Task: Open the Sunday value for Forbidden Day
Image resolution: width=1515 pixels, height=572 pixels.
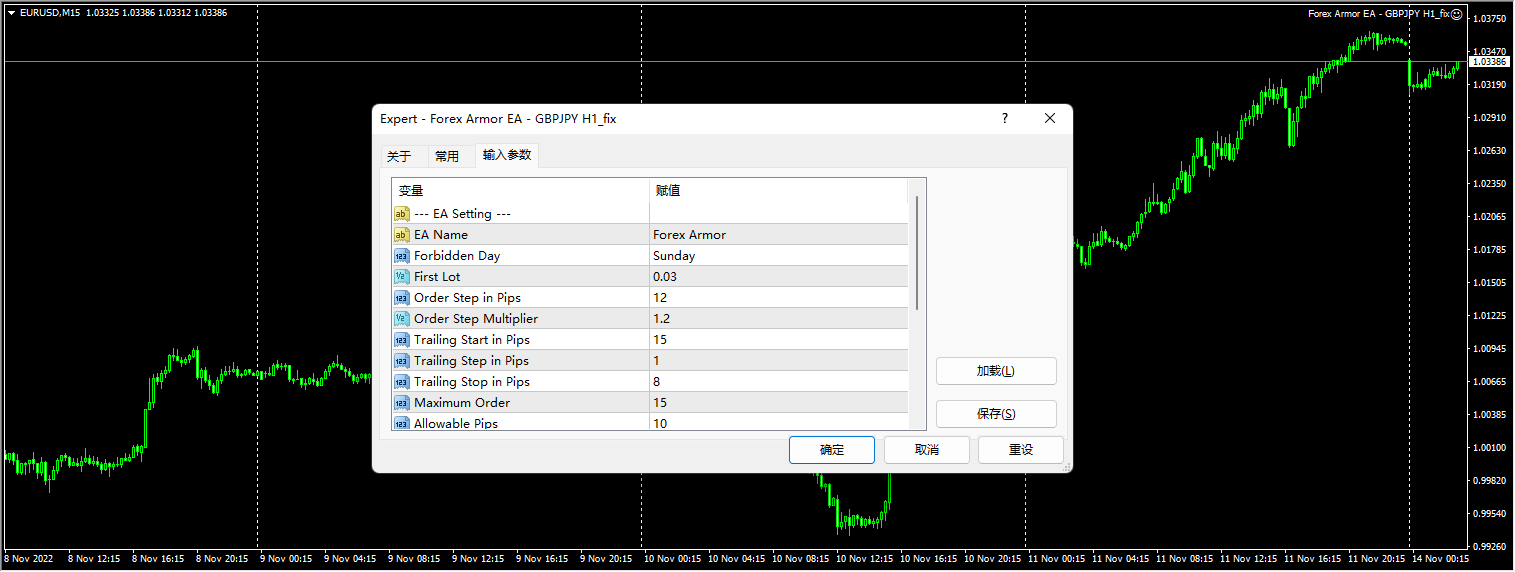Action: click(x=779, y=256)
